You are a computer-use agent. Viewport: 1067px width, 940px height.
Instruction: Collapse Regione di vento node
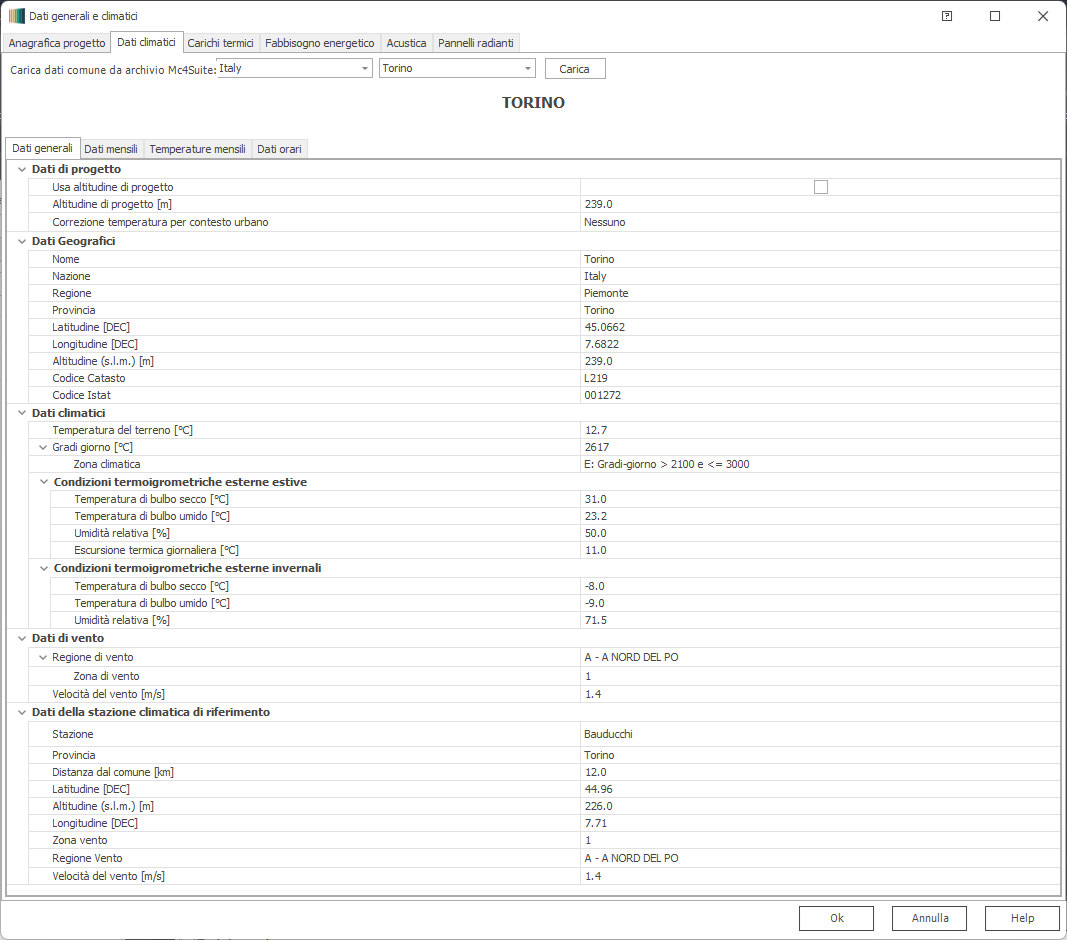coord(43,657)
